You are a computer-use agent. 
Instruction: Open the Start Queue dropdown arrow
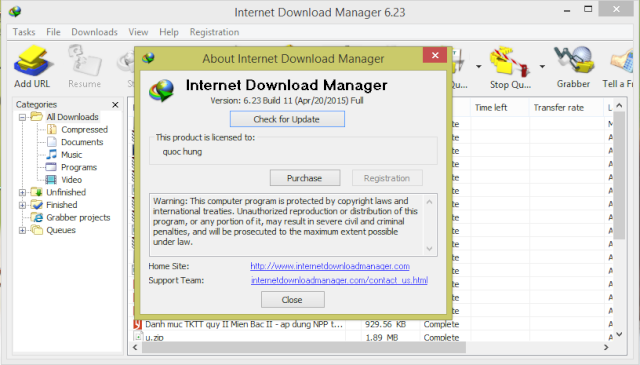tap(478, 67)
